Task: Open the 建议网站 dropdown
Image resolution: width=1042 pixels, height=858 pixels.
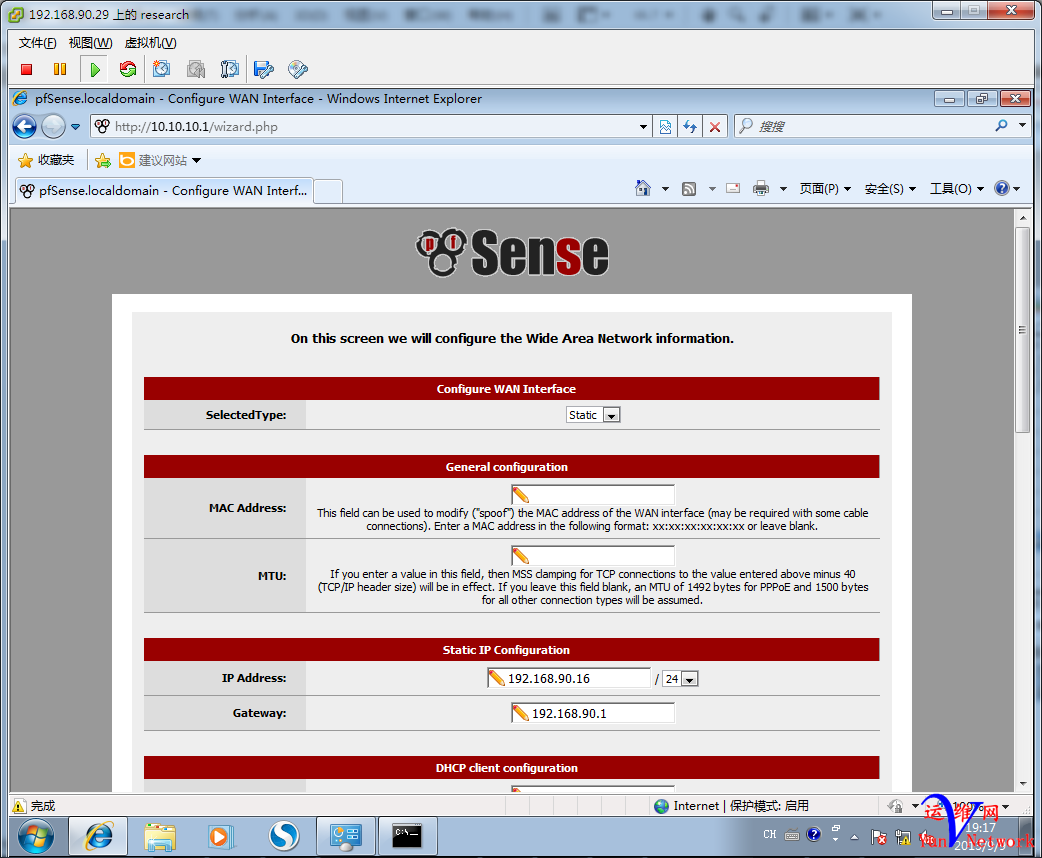Action: 197,160
